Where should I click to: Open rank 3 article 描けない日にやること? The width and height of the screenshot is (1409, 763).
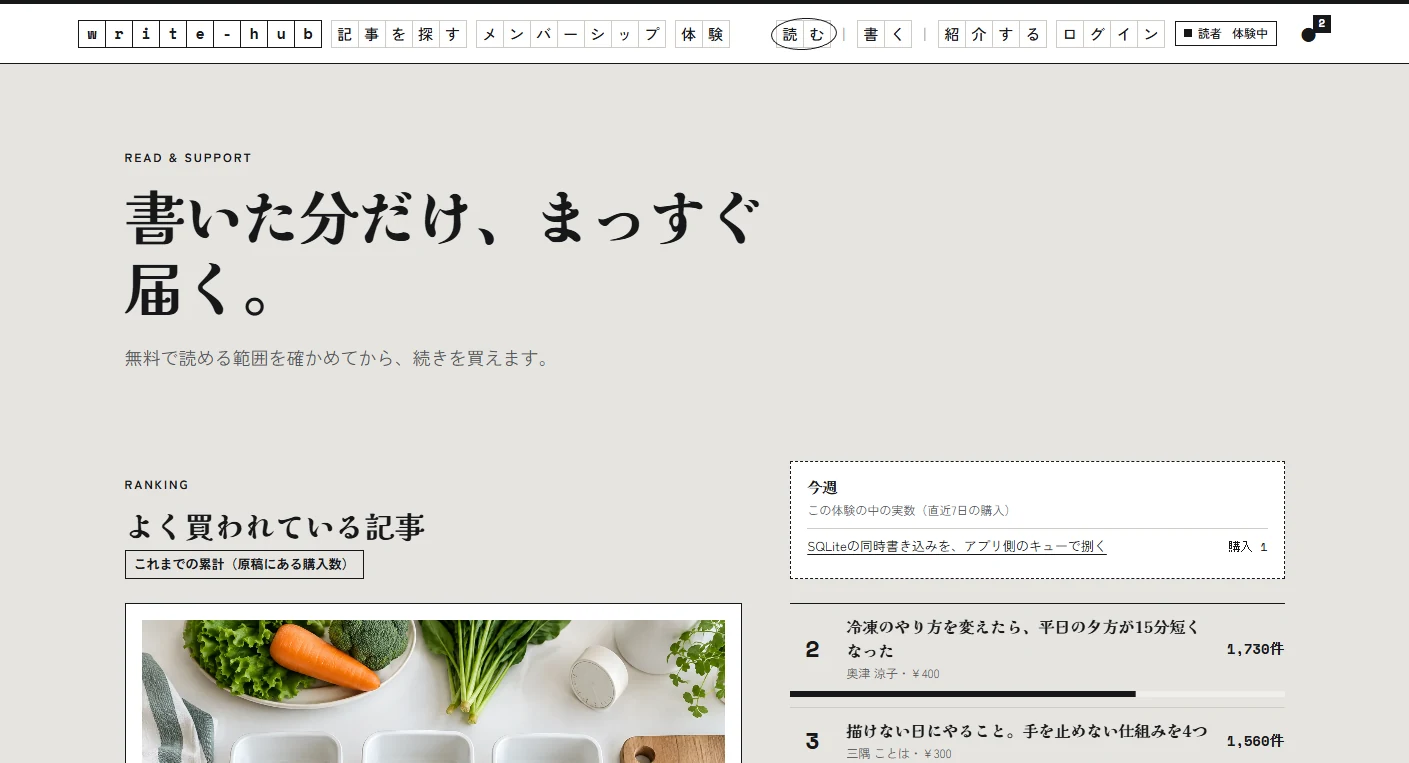tap(1027, 731)
